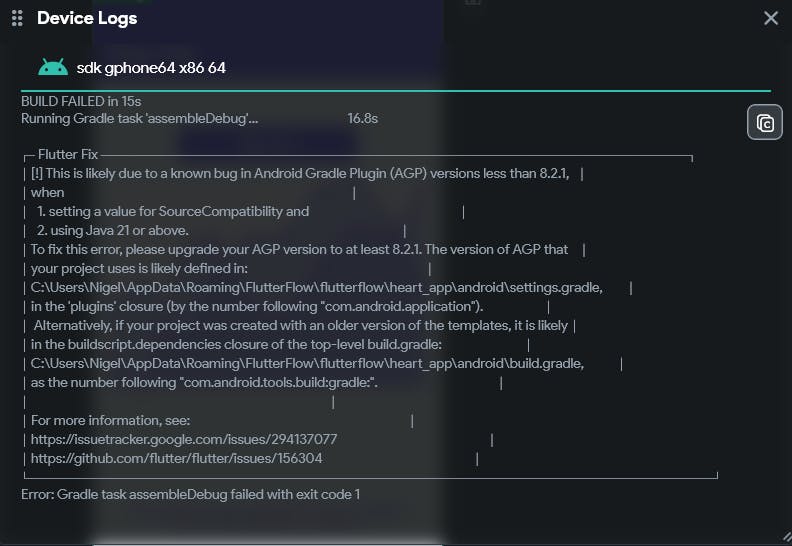
Task: Click the six-dot drag handle icon
Action: coord(17,18)
